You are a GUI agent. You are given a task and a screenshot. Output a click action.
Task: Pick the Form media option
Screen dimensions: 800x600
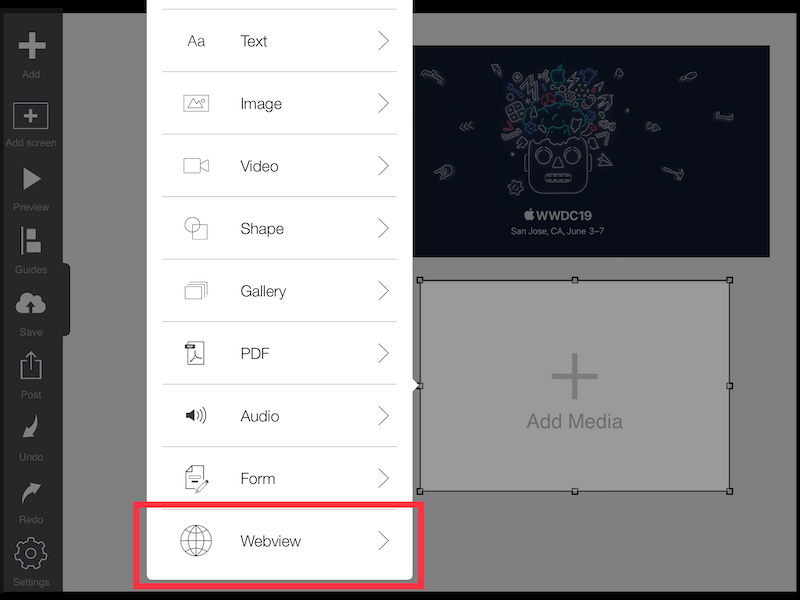280,478
